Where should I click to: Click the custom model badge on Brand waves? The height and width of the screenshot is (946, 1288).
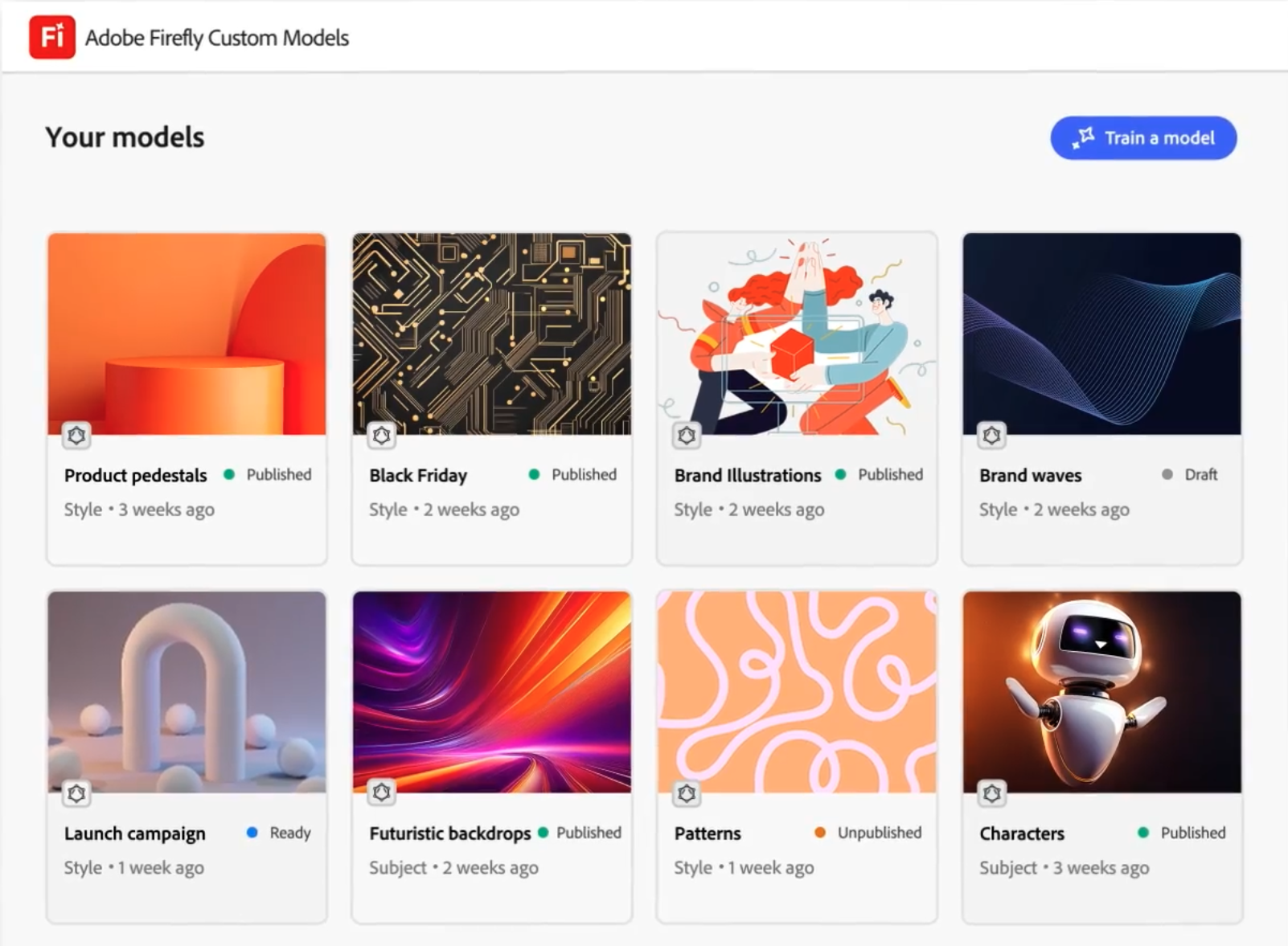point(991,436)
